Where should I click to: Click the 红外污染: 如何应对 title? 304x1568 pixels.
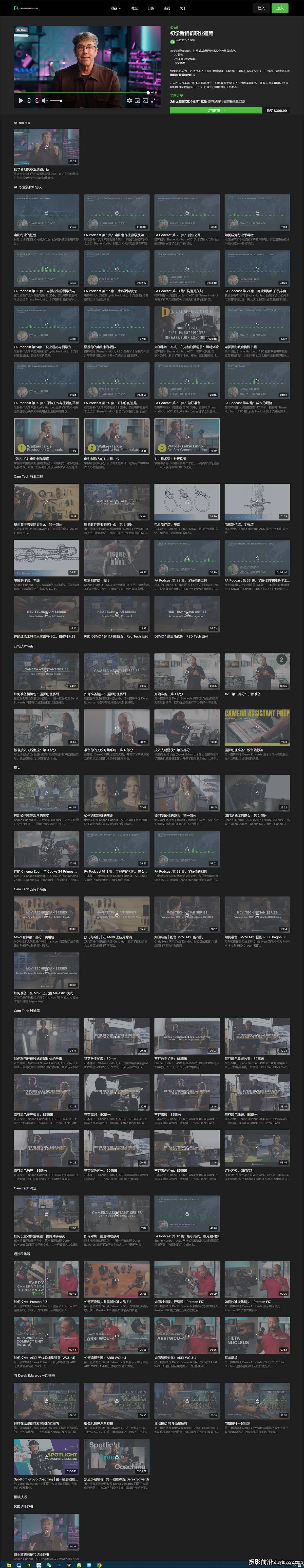[239, 1171]
